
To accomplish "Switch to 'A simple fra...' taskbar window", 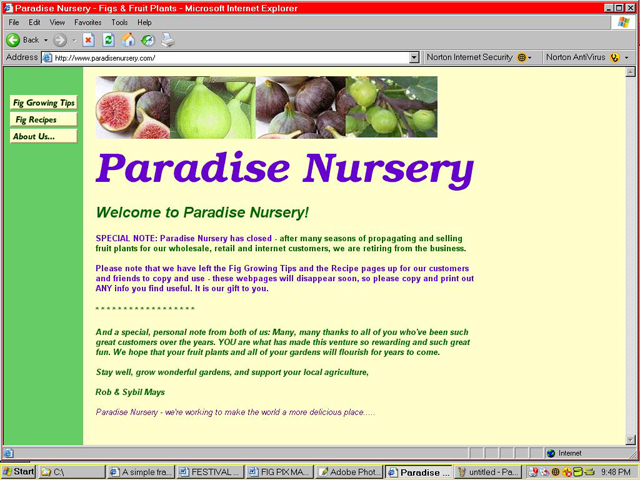I will 141,472.
